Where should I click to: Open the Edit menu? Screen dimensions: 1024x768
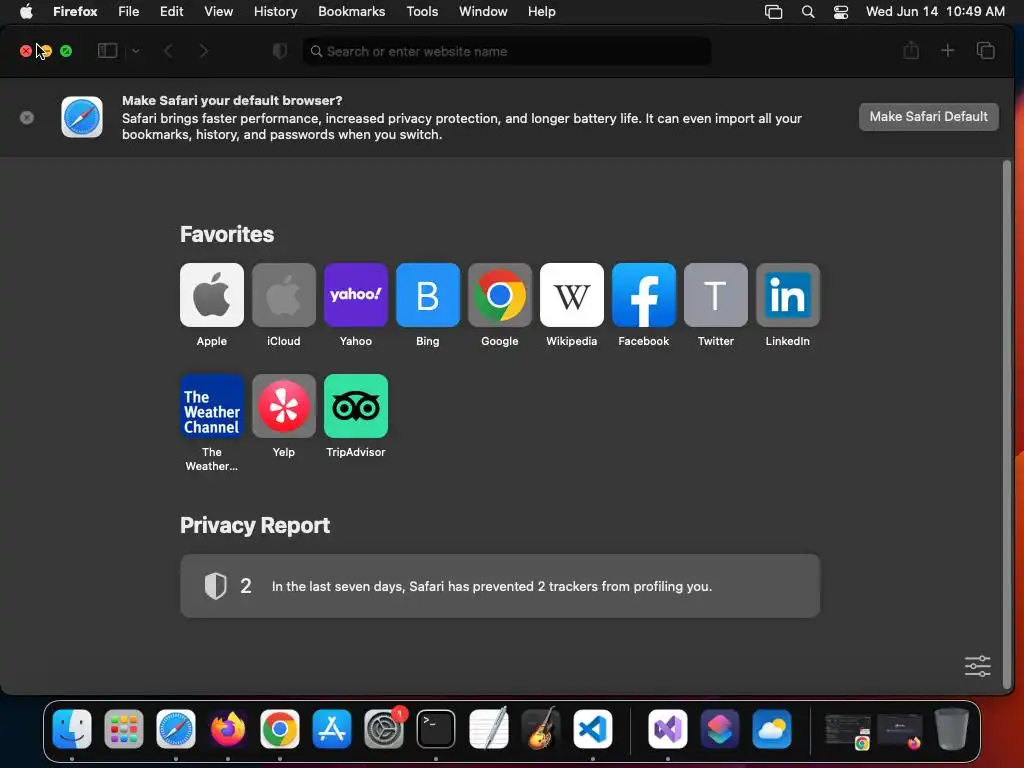172,11
